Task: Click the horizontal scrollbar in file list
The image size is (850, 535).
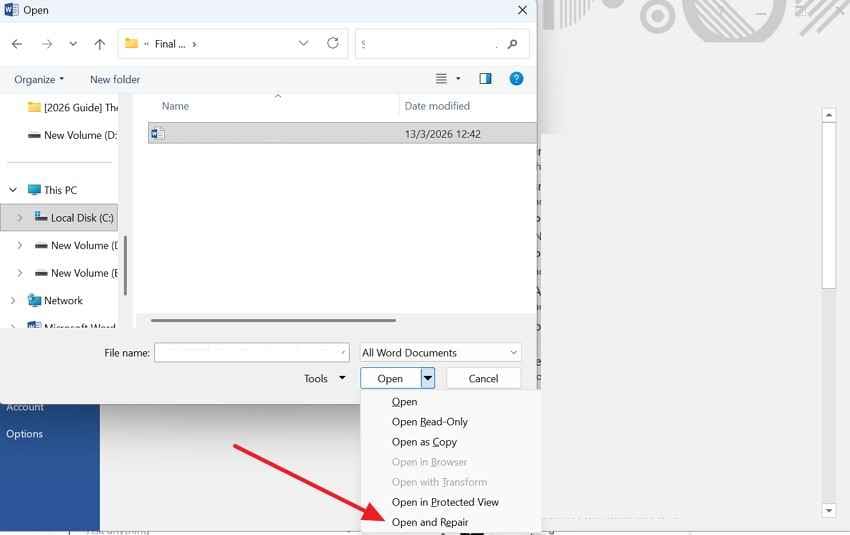Action: (x=273, y=320)
